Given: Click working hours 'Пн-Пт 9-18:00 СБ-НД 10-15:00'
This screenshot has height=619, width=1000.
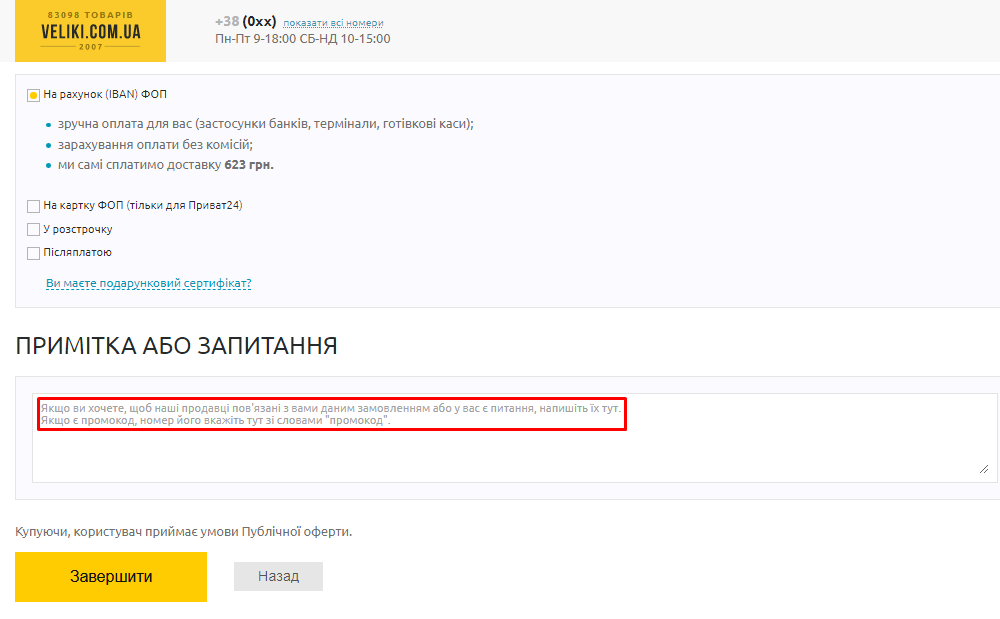Looking at the screenshot, I should [303, 39].
